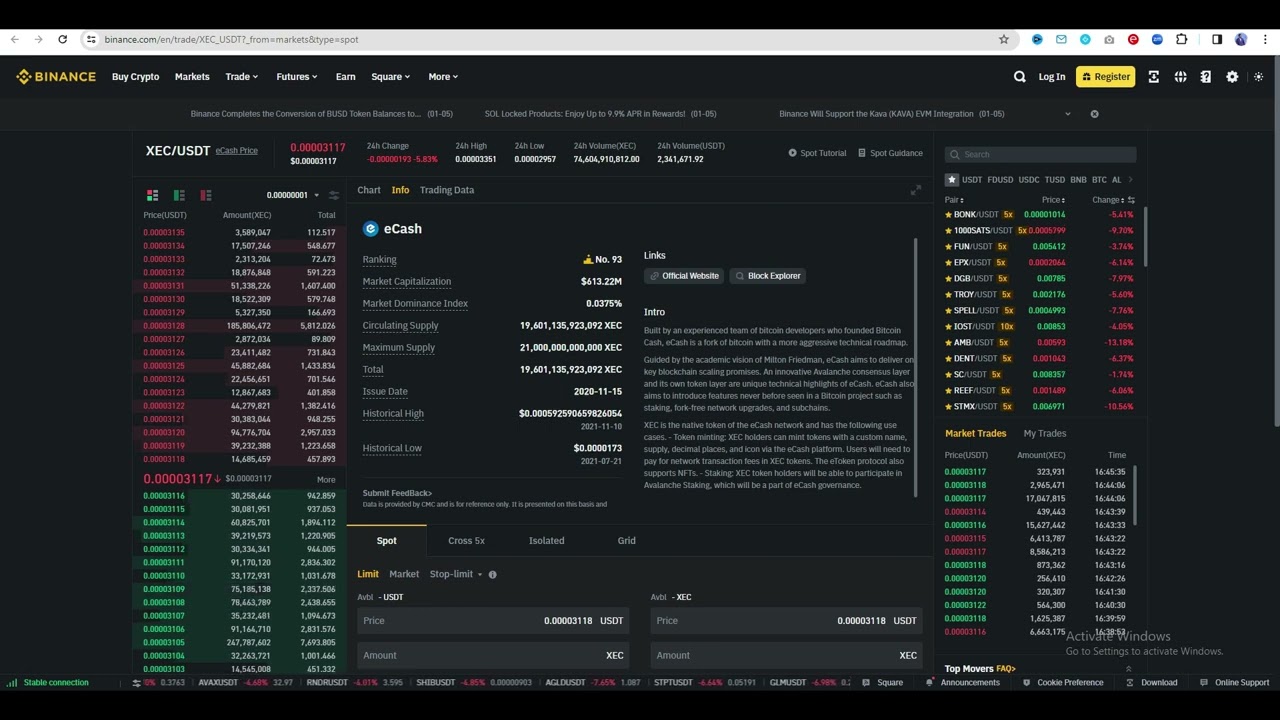Switch to the Trading Data tab
1280x720 pixels.
[447, 190]
